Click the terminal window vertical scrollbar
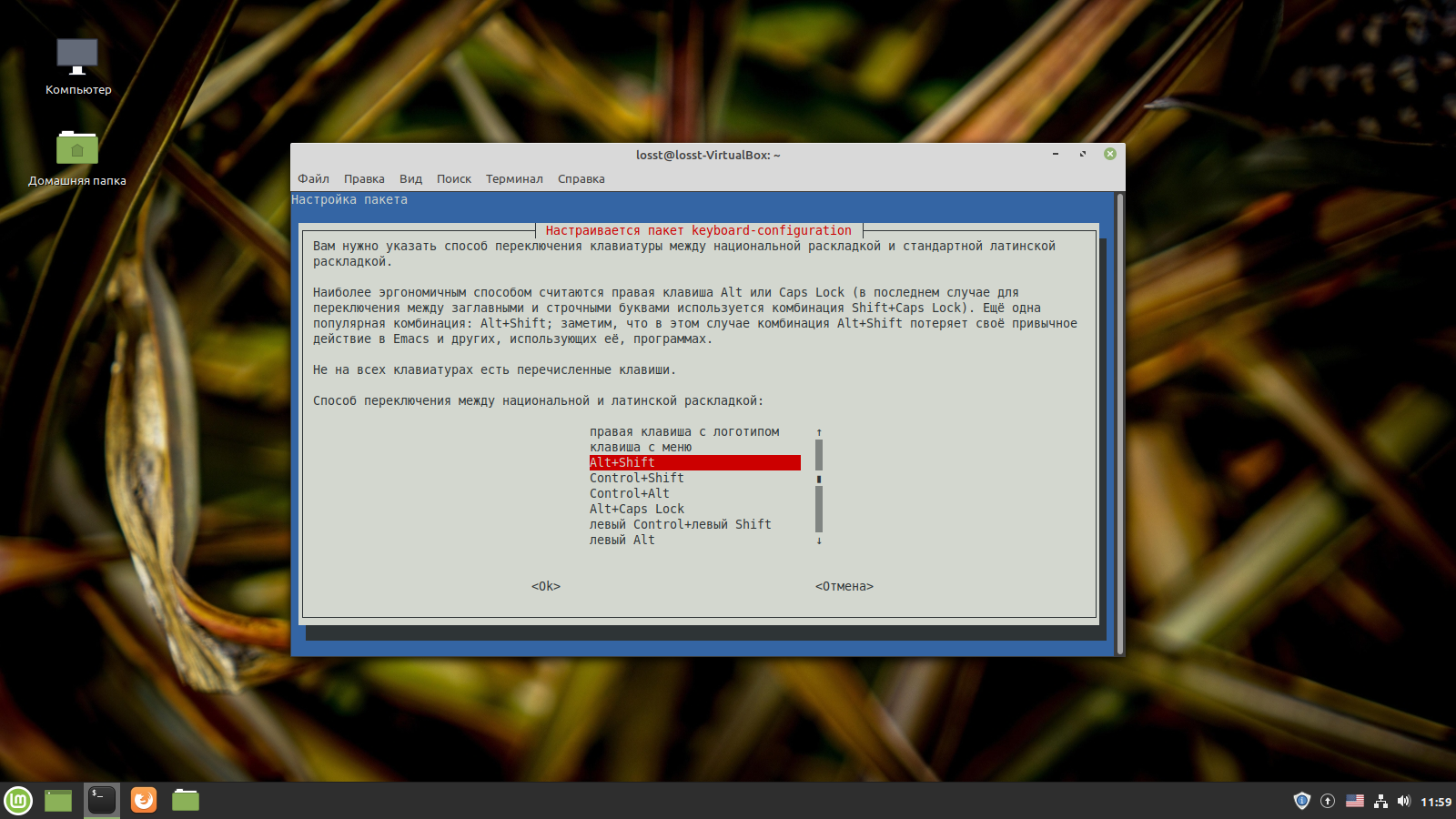 coord(1120,423)
